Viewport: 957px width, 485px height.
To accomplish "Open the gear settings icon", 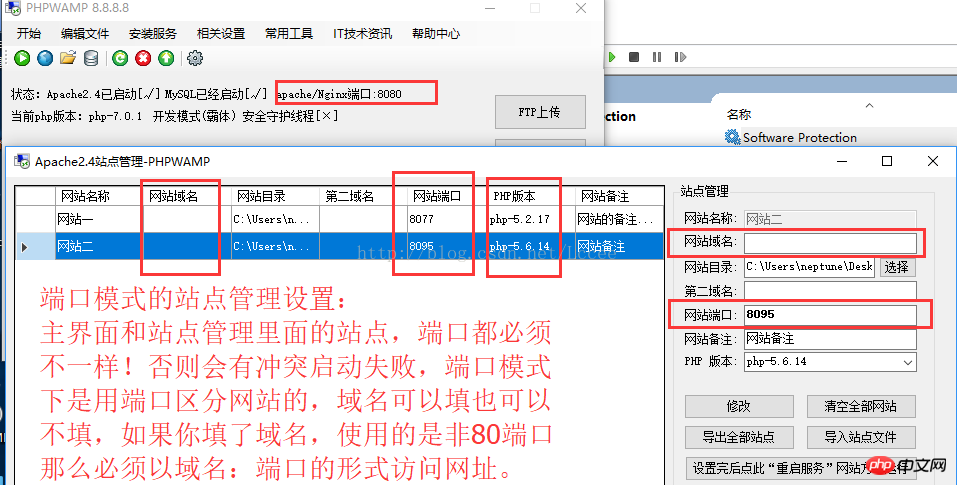I will pos(195,58).
